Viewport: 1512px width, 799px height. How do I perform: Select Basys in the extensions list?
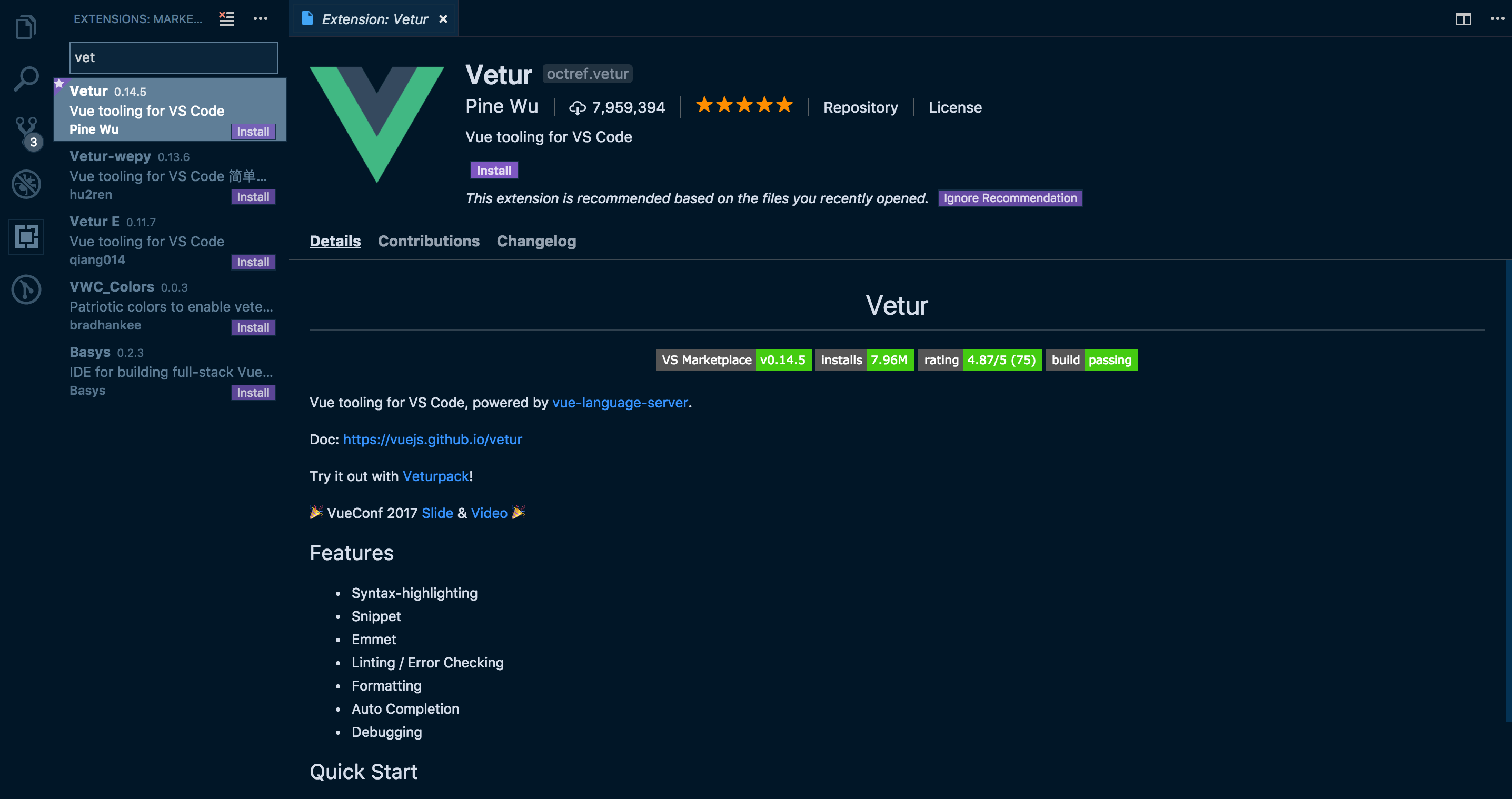170,371
